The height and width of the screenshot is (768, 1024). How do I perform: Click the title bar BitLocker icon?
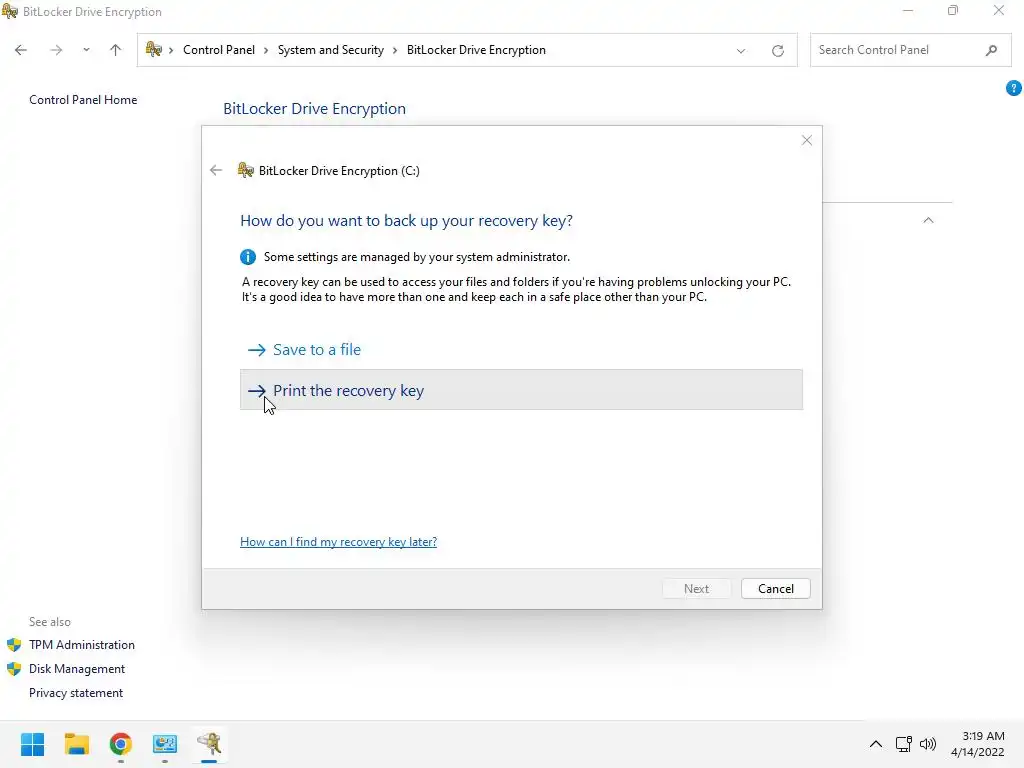[10, 11]
